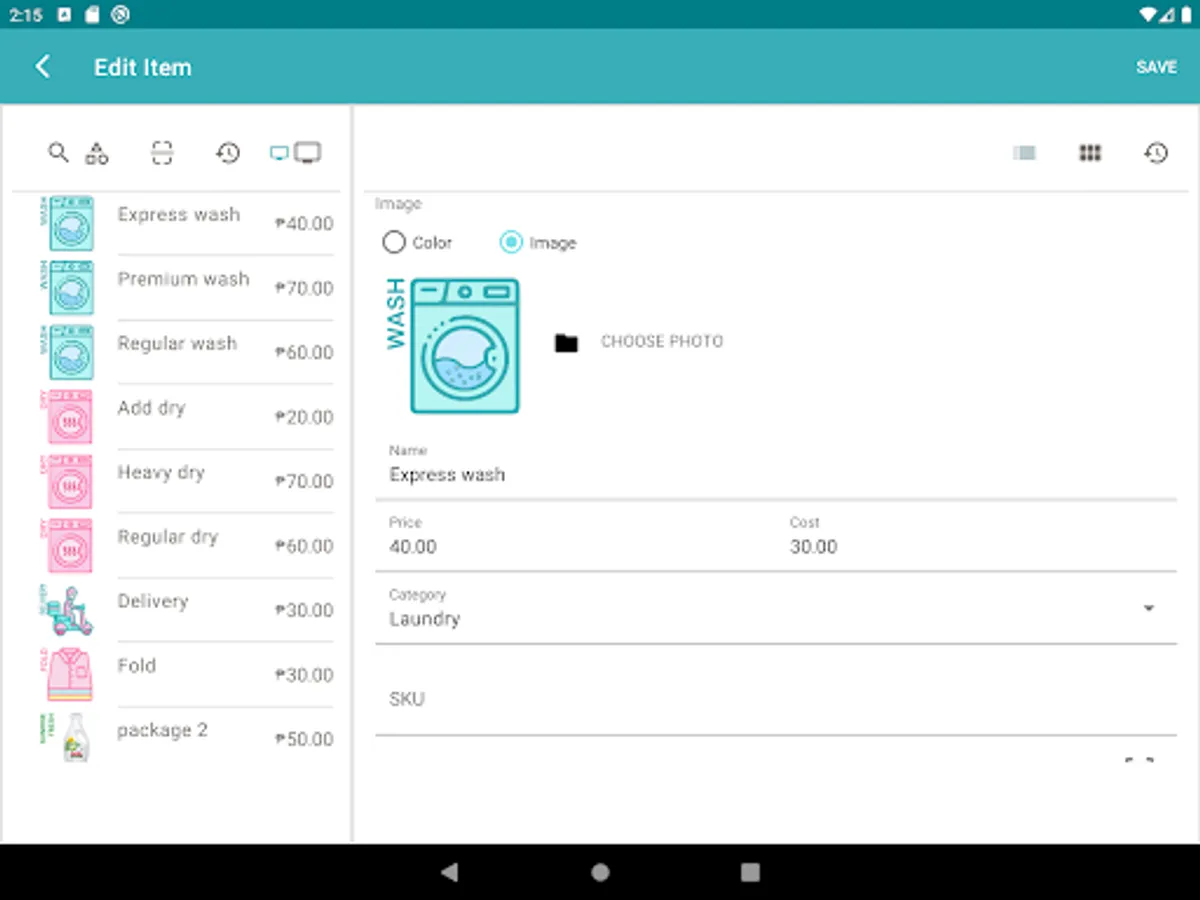Switch to small display layout icon
Screen dimensions: 1200x900
[x=279, y=153]
